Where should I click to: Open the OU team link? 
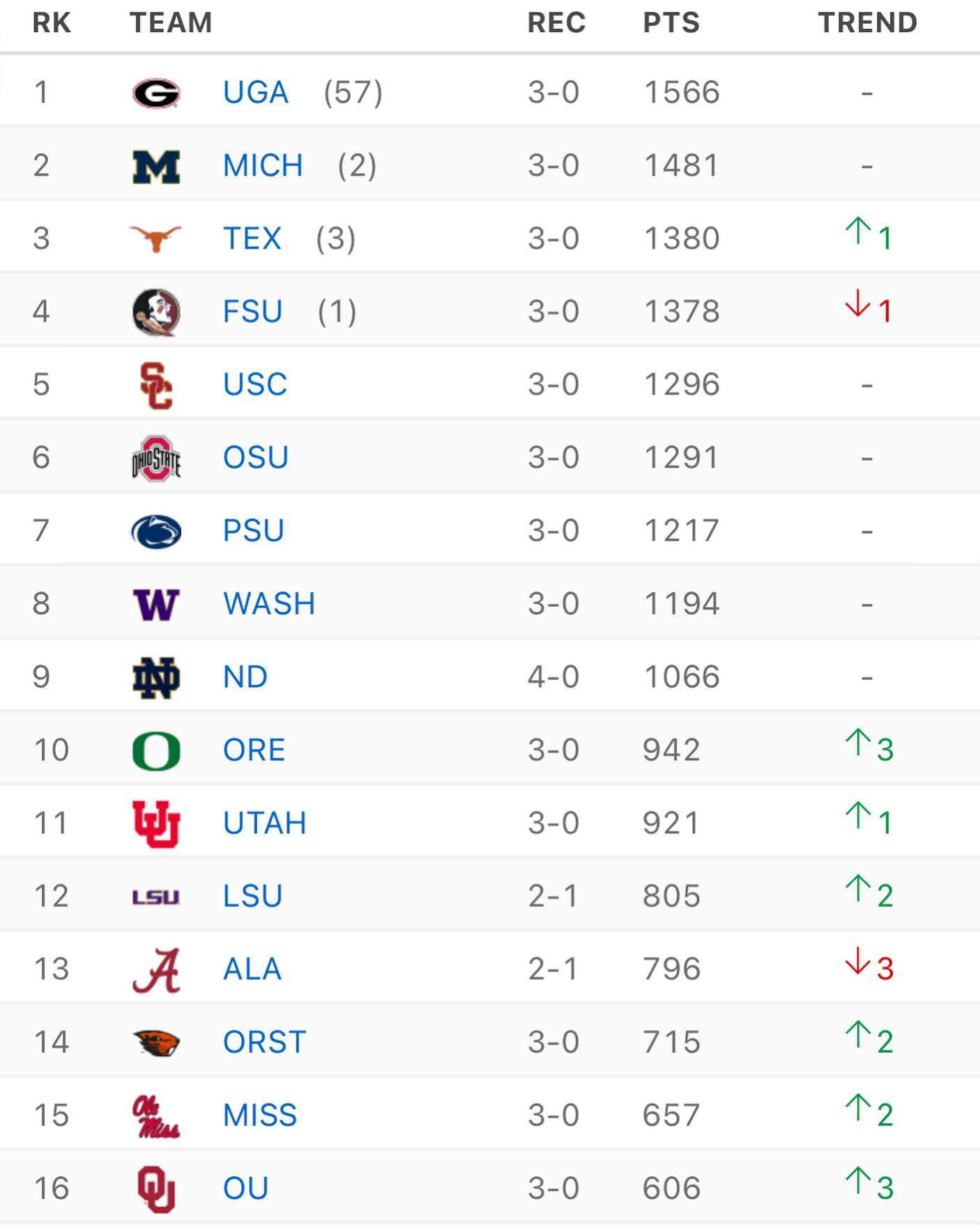(246, 1188)
